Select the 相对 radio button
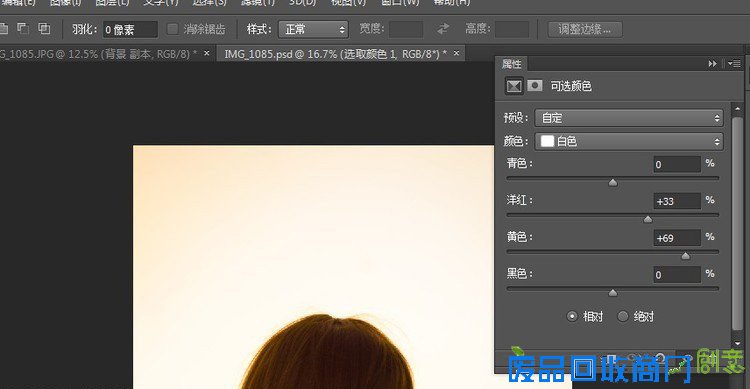The height and width of the screenshot is (389, 750). [572, 316]
